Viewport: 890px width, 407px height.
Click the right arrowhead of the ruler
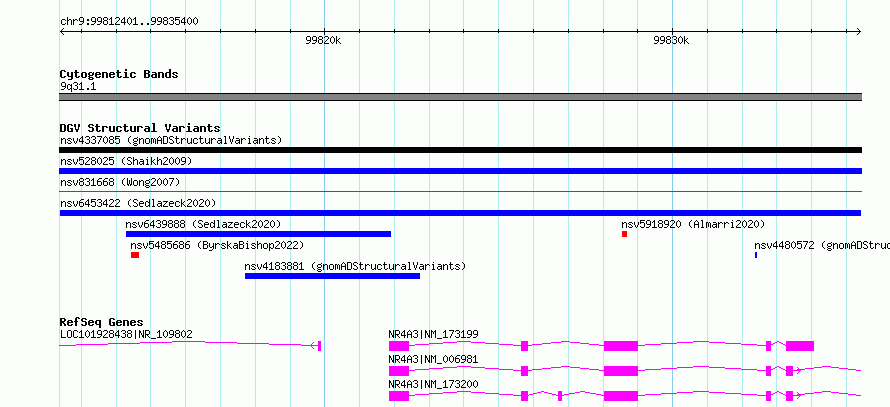pos(858,31)
